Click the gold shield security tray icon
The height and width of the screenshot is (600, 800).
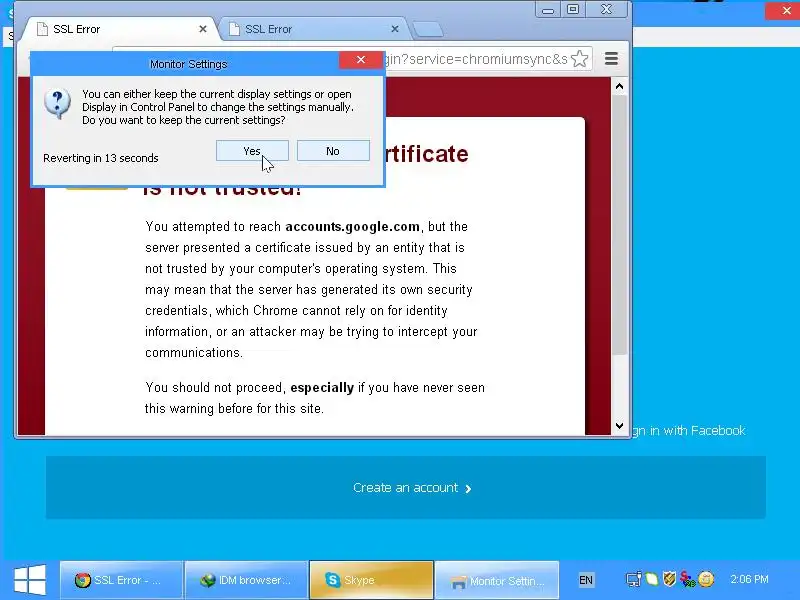coord(669,579)
